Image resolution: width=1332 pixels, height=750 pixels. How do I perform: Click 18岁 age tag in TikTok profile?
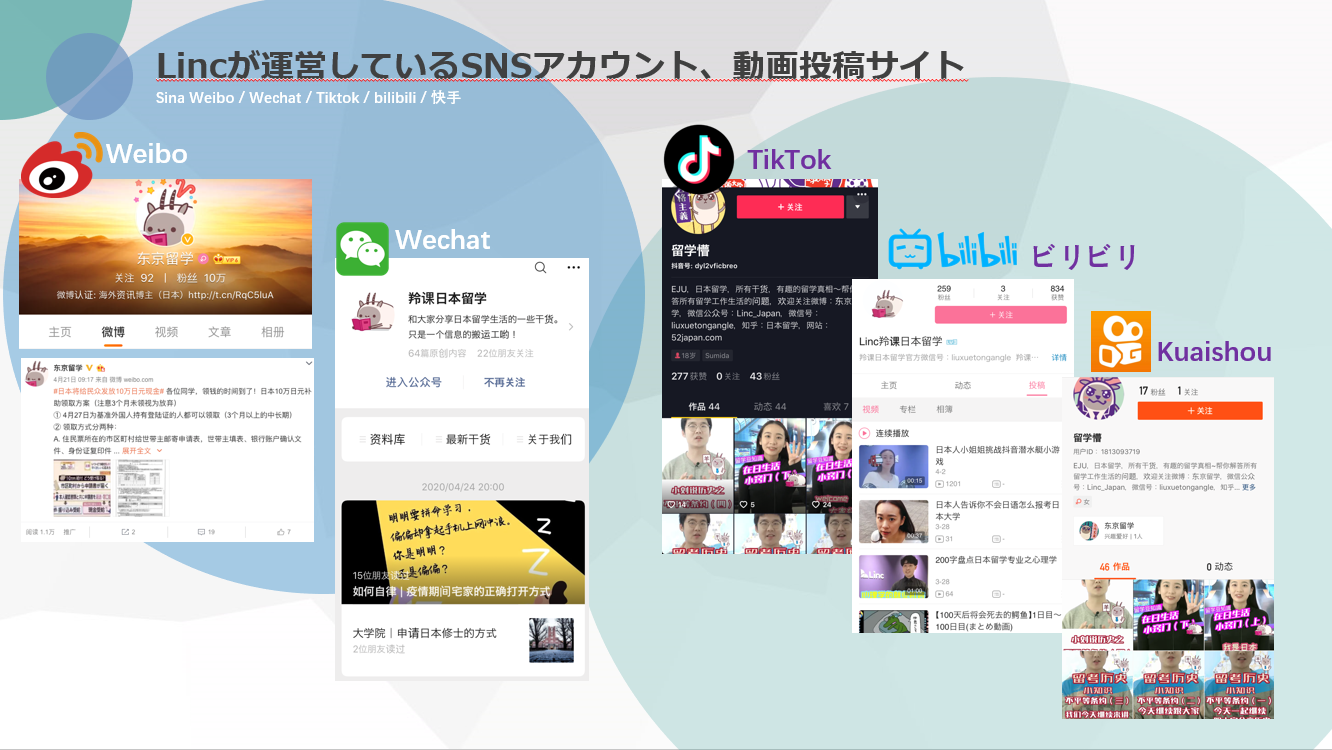(685, 356)
